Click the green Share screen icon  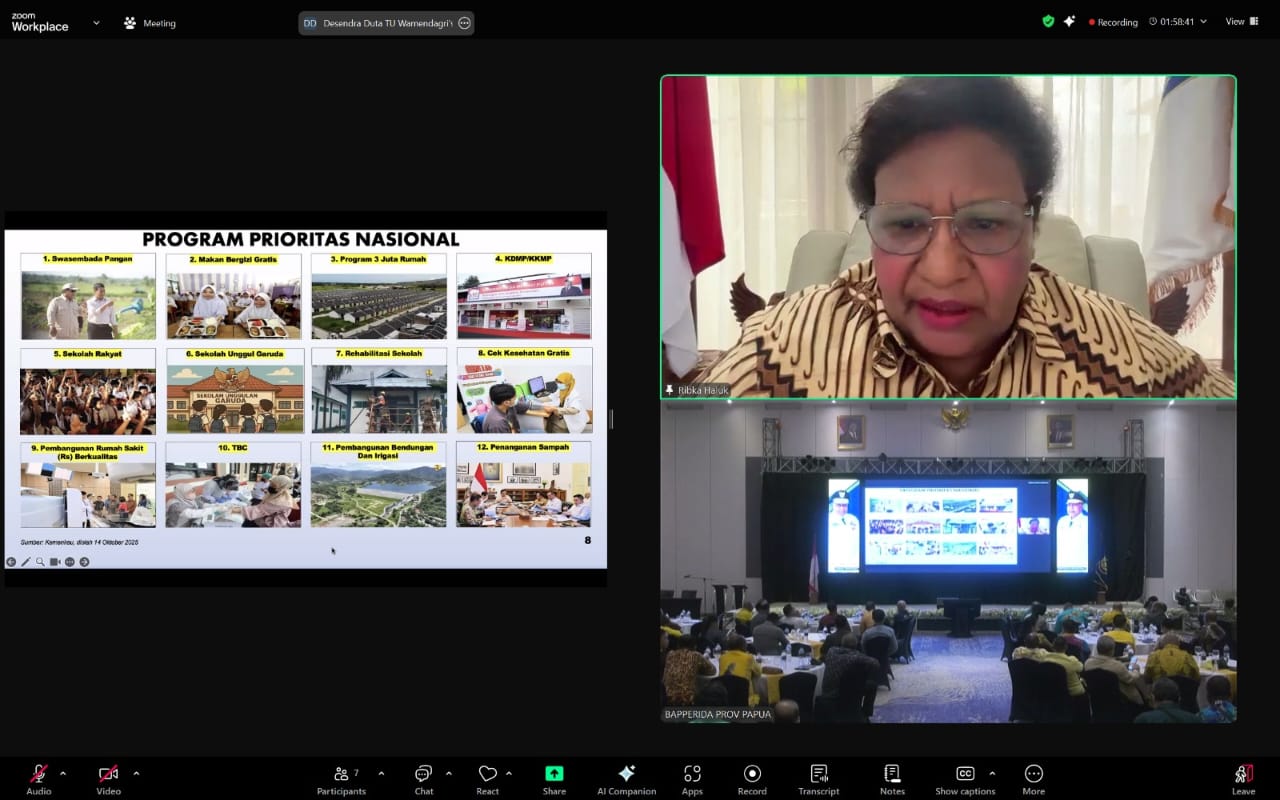554,775
